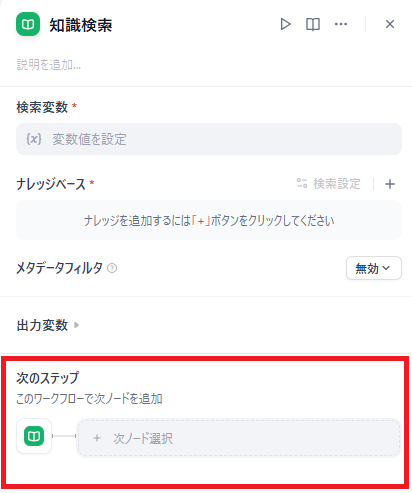Click the sliders icon beside 検索設定

[302, 183]
